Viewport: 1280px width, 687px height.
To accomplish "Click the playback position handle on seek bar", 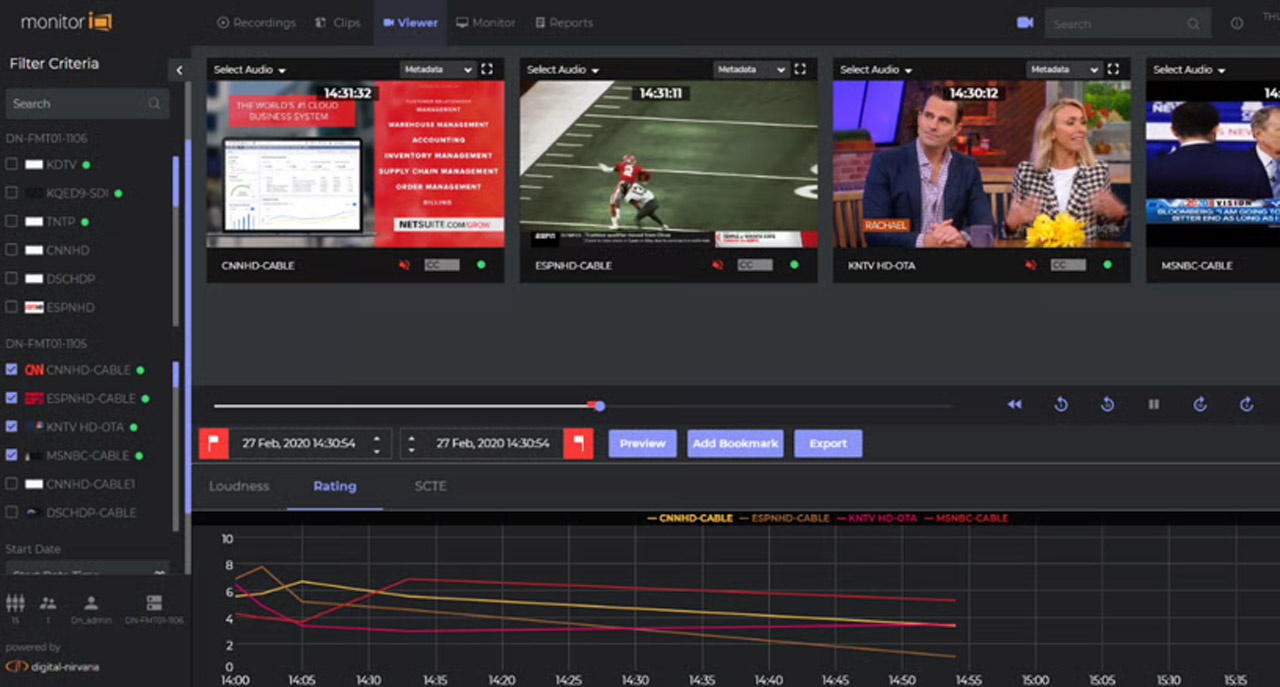I will coord(599,406).
